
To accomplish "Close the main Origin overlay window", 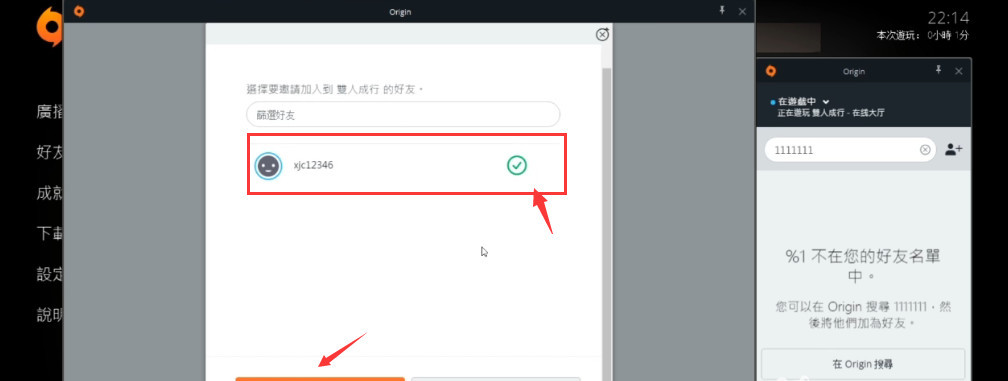I will 742,11.
